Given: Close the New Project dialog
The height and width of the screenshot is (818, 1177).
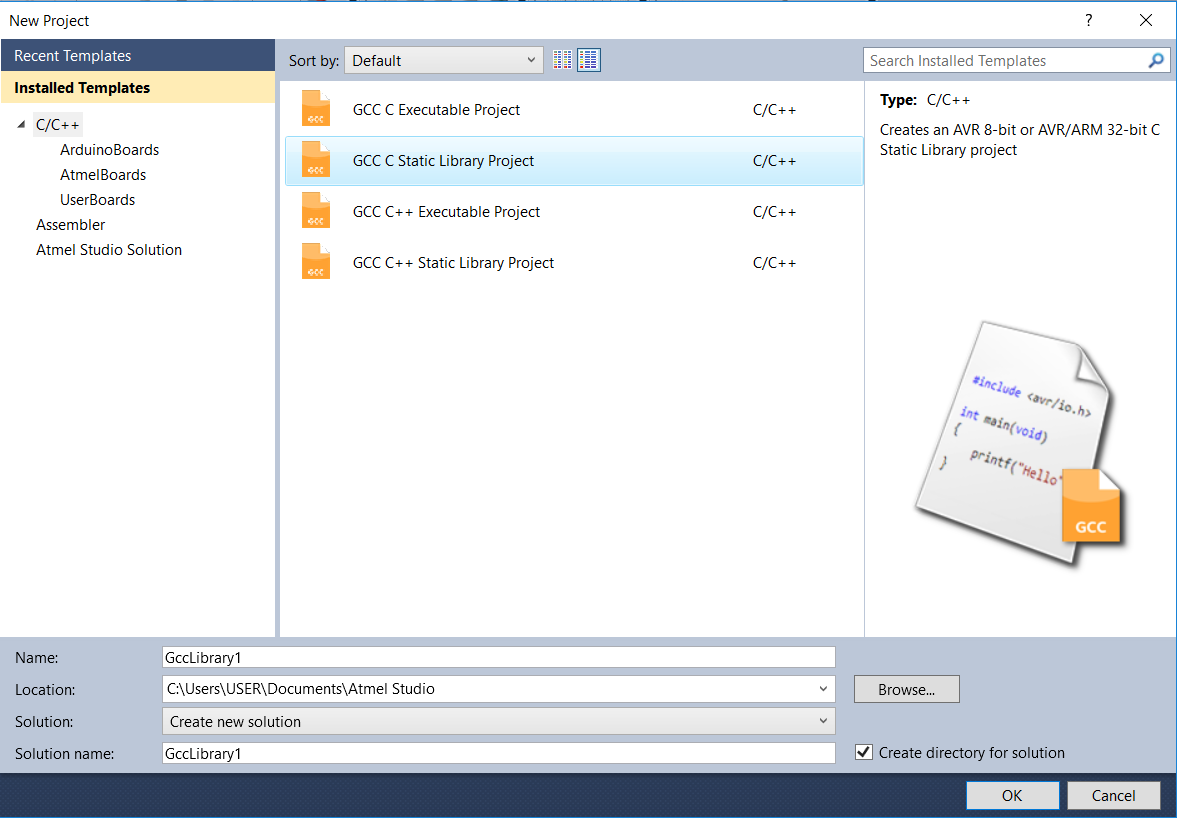Looking at the screenshot, I should (x=1145, y=20).
